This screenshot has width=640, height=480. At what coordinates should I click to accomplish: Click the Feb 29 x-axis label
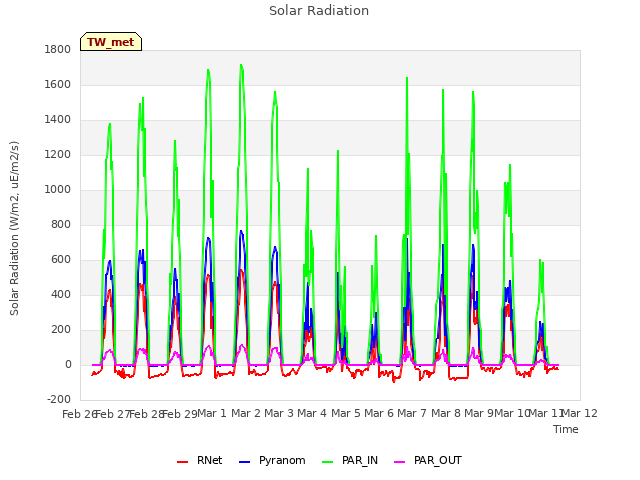[180, 414]
